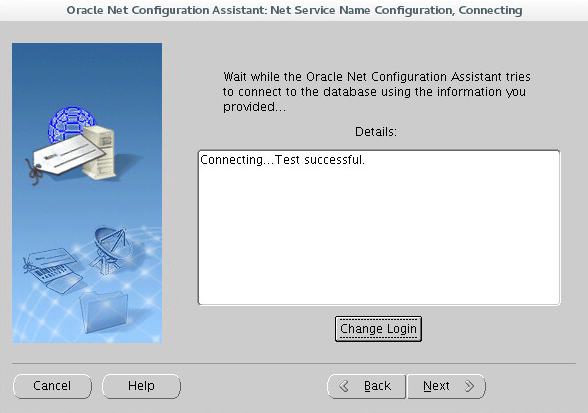Viewport: 588px width, 413px height.
Task: Click the left chevron on the Back button
Action: pyautogui.click(x=344, y=386)
